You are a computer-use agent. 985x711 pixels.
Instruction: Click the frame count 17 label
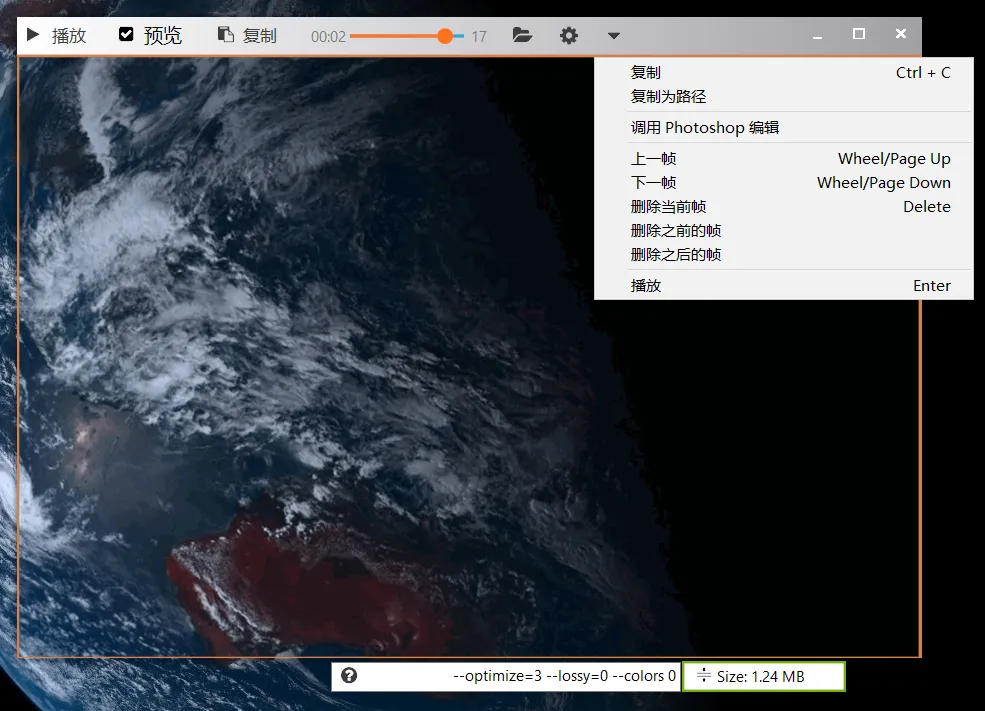(479, 36)
